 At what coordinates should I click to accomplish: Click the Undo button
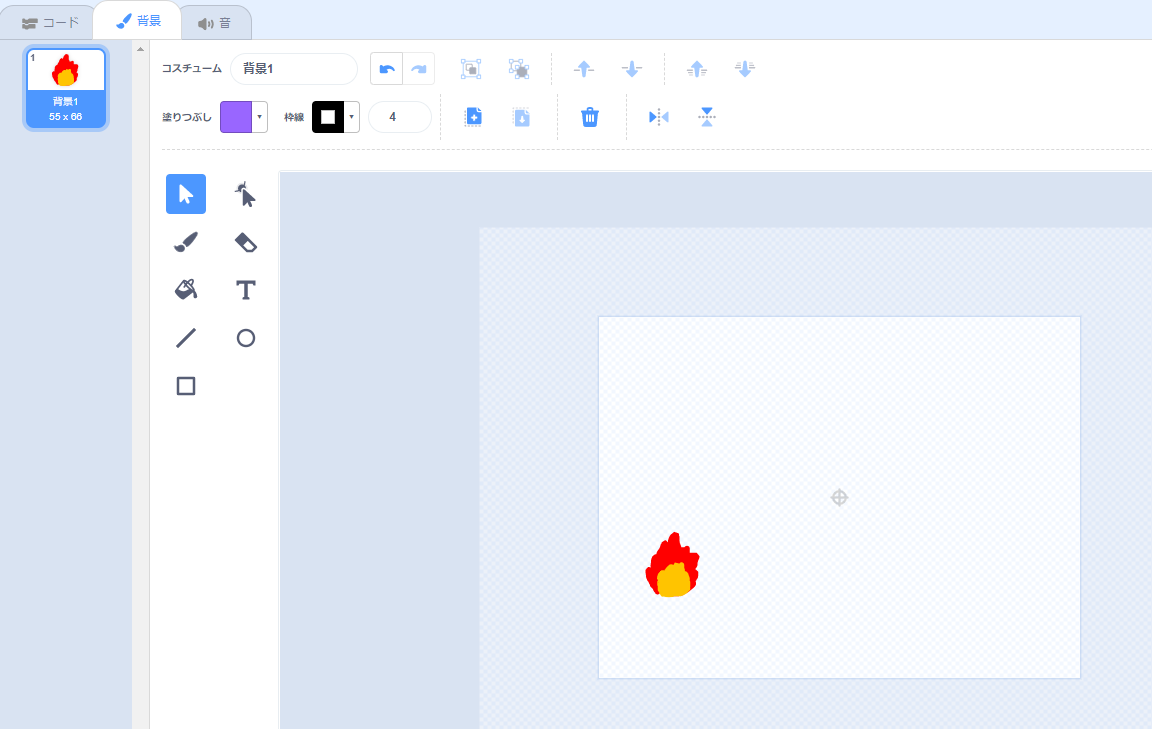(x=386, y=69)
